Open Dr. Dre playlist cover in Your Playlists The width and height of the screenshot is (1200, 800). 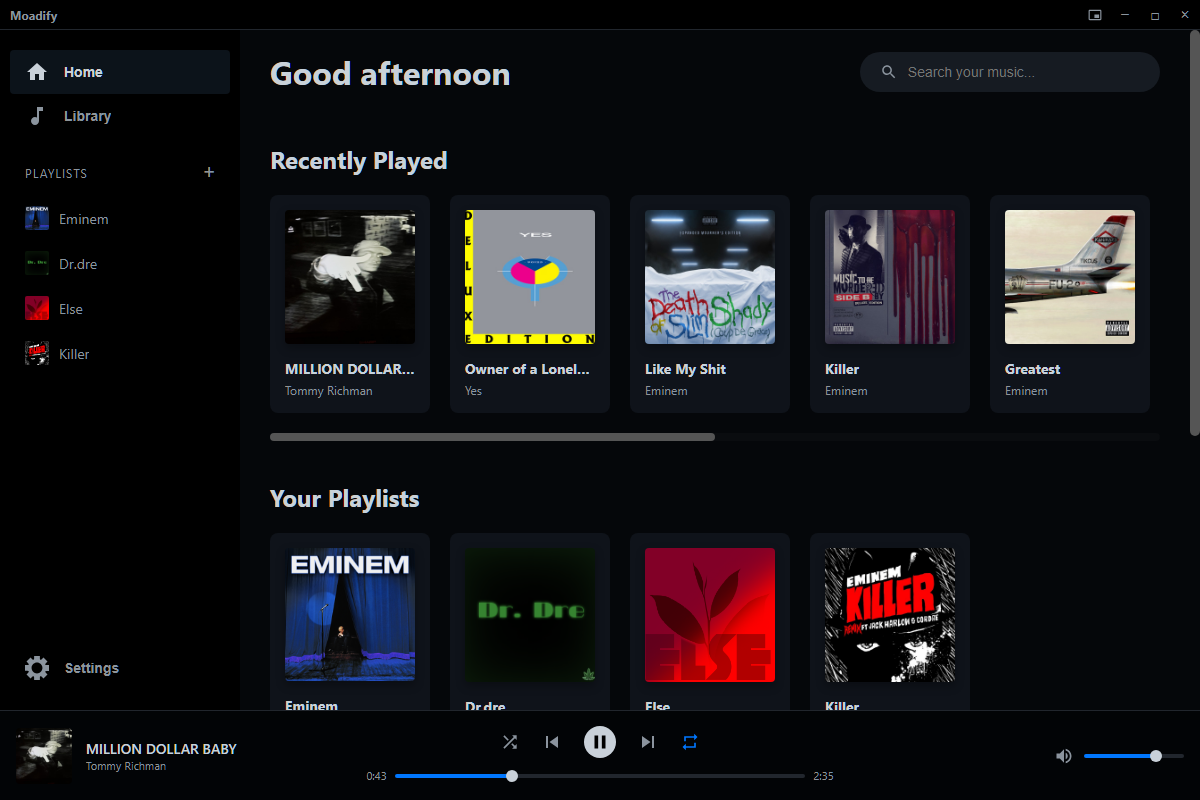530,615
